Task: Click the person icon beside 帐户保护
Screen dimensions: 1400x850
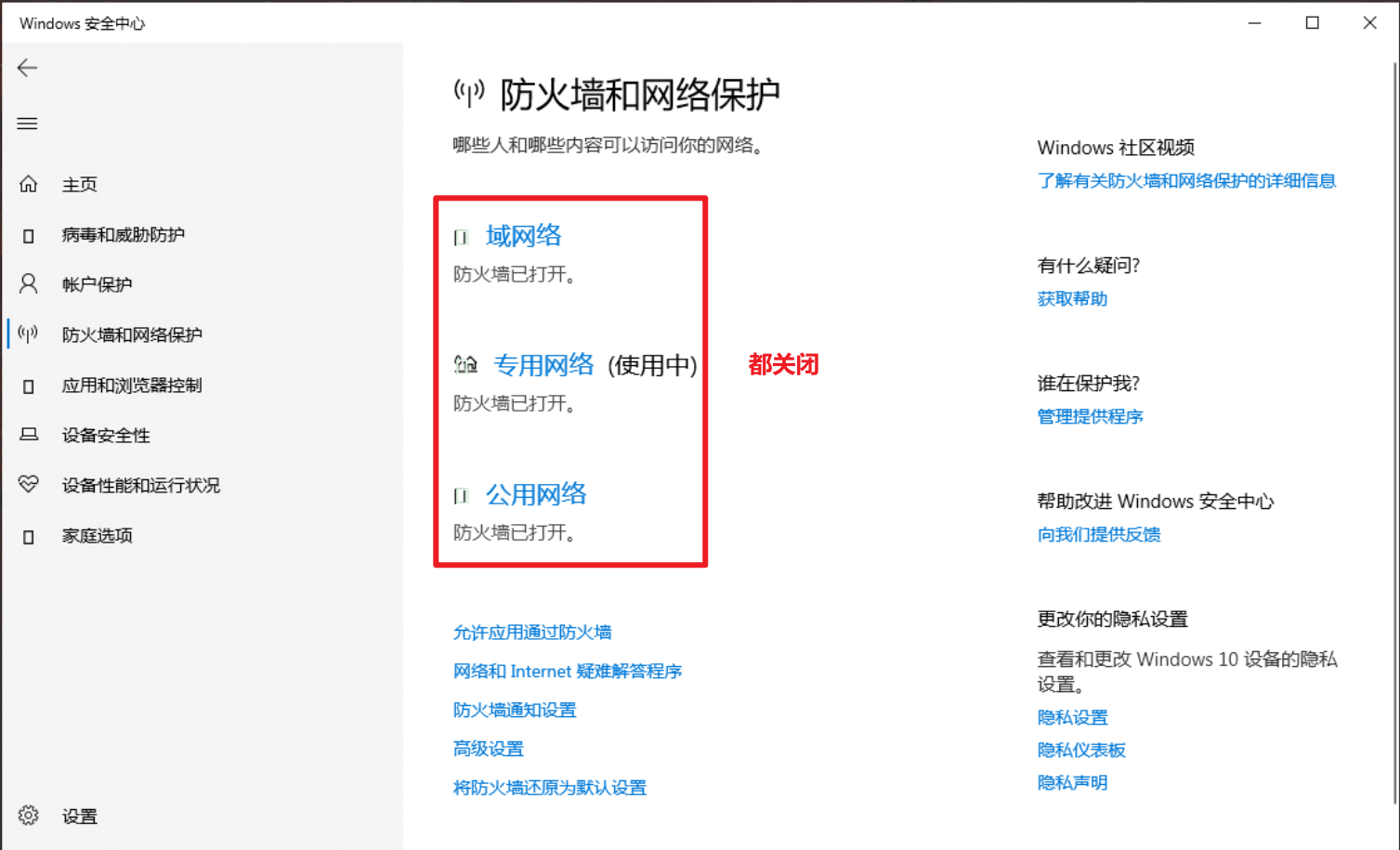Action: (x=29, y=284)
